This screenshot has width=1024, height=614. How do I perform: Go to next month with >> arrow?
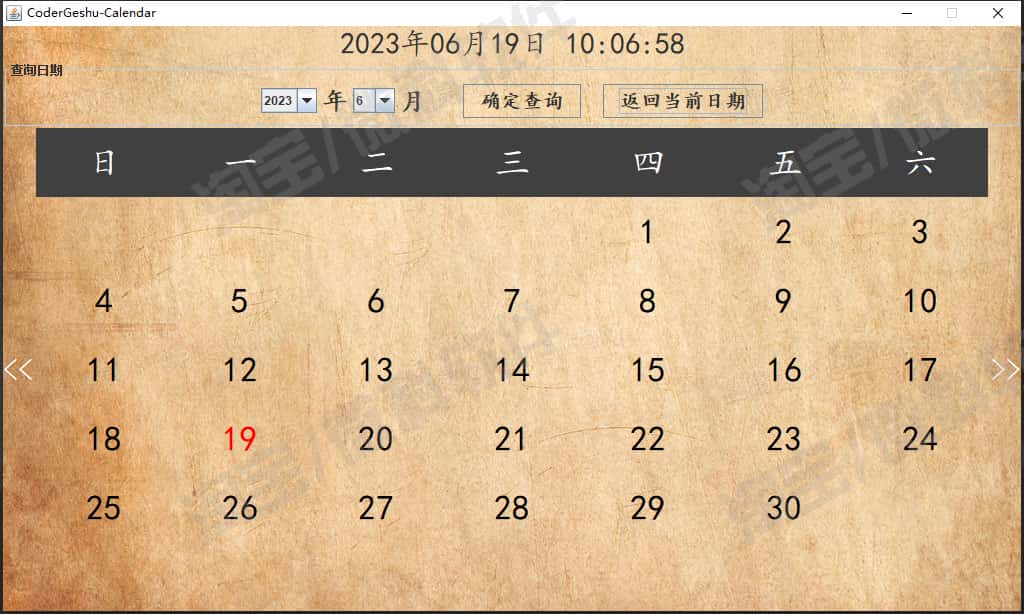(1006, 370)
